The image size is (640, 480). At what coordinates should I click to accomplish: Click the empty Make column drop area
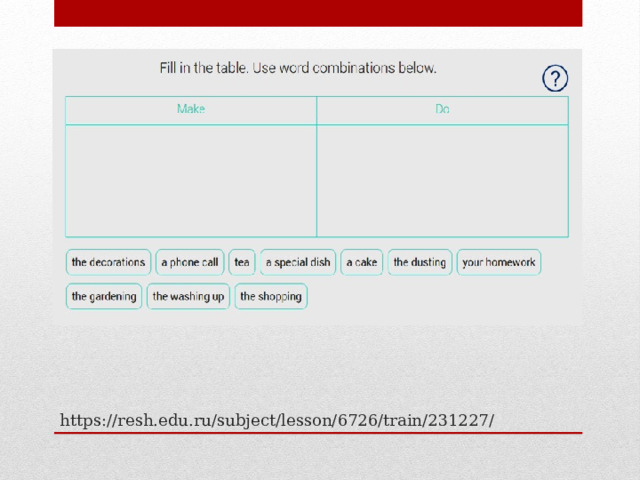coord(191,181)
